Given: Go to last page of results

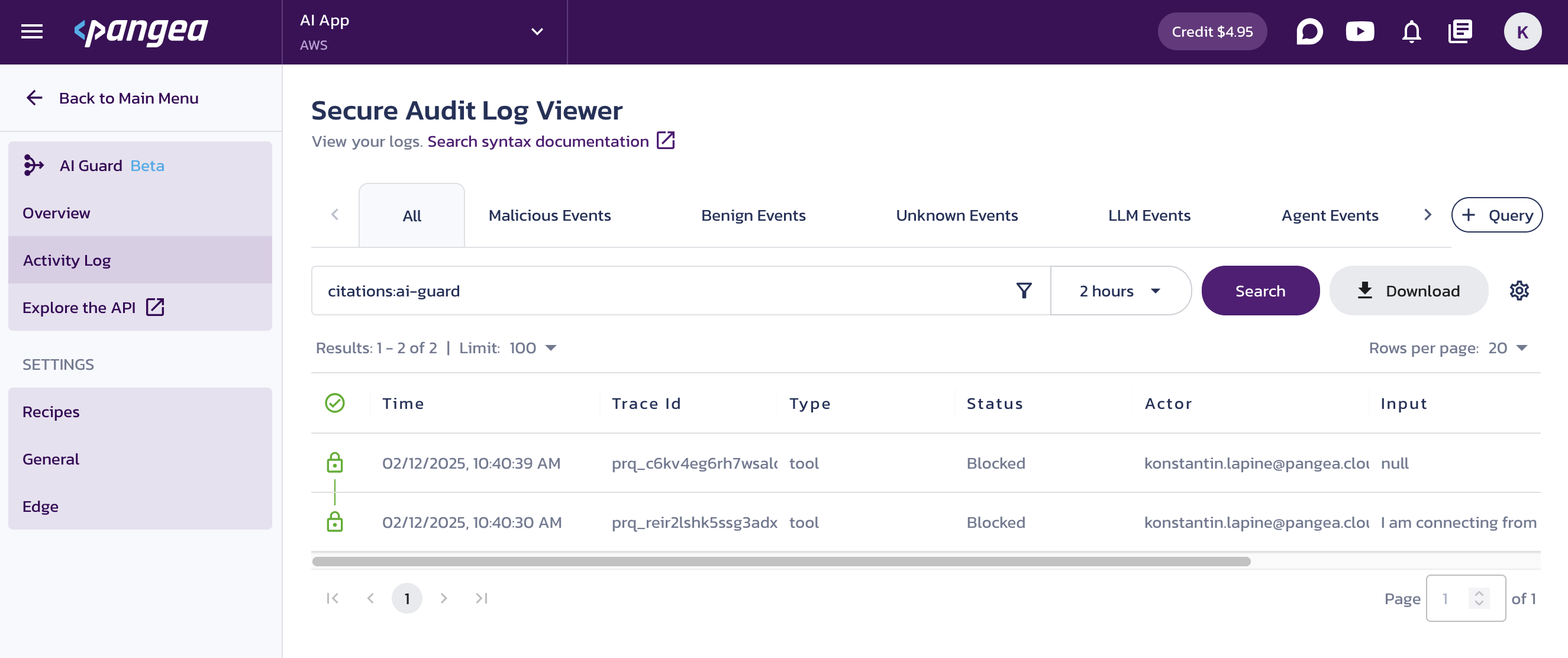Looking at the screenshot, I should (482, 598).
